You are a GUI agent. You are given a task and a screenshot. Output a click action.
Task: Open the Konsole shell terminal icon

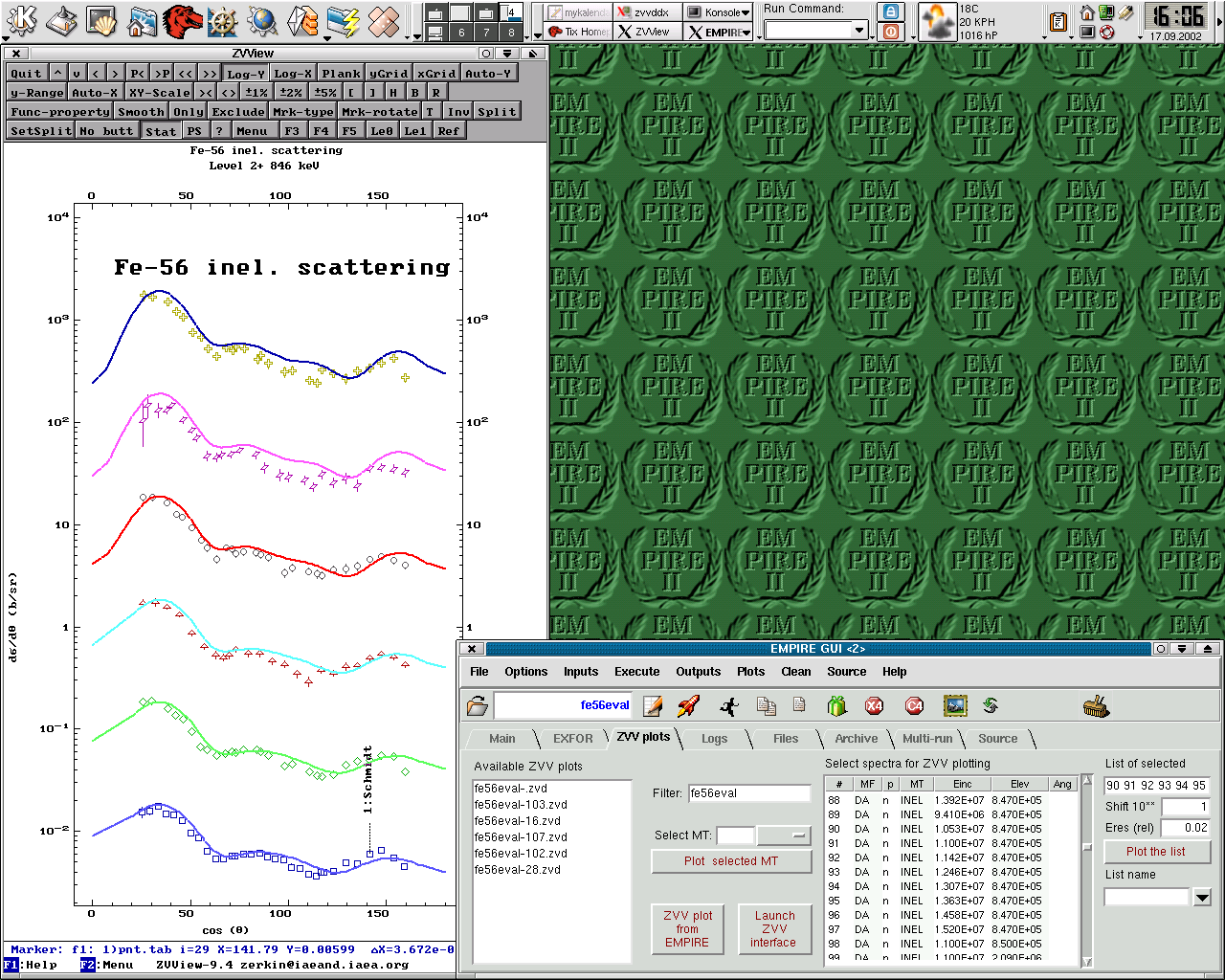click(101, 20)
